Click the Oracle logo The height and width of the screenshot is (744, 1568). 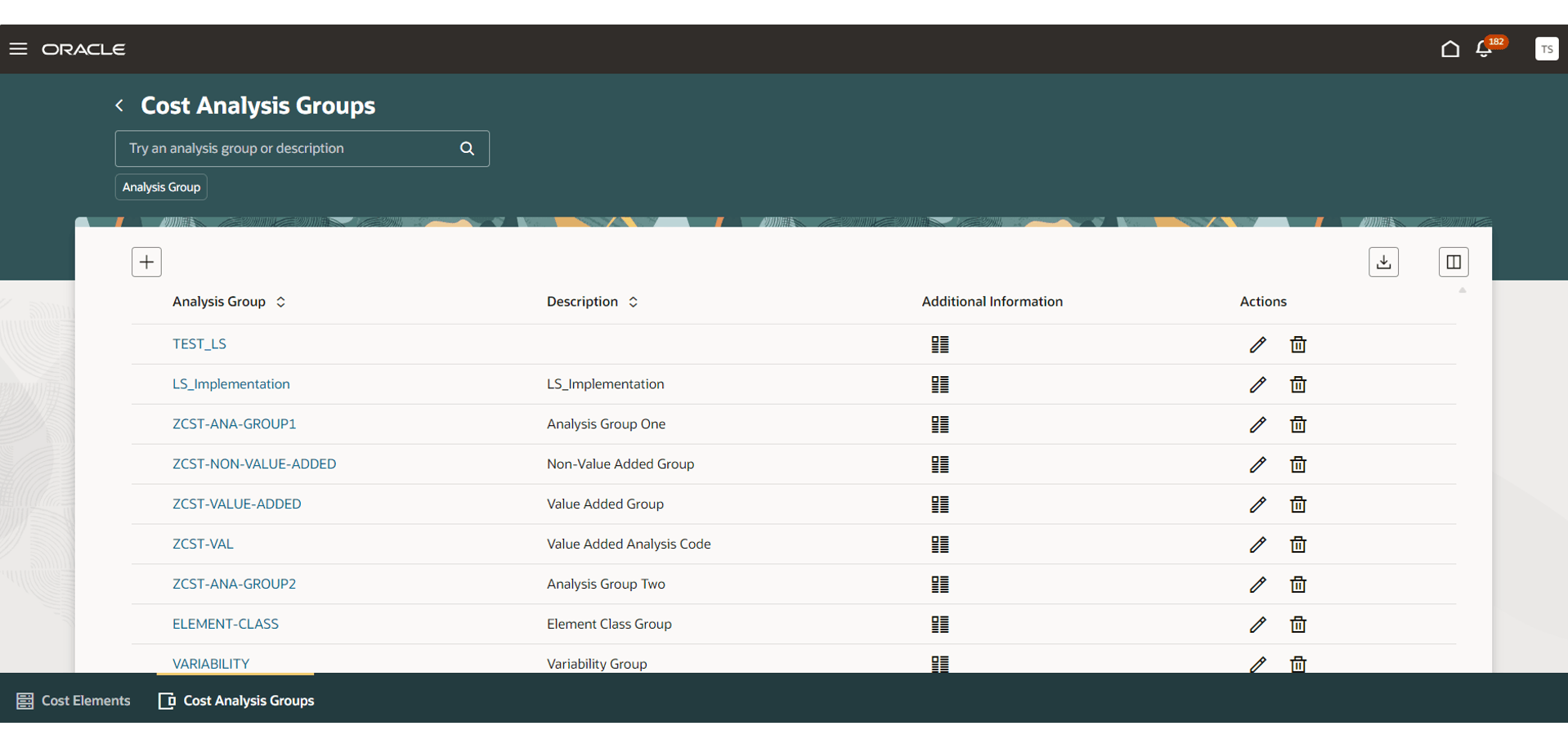83,49
